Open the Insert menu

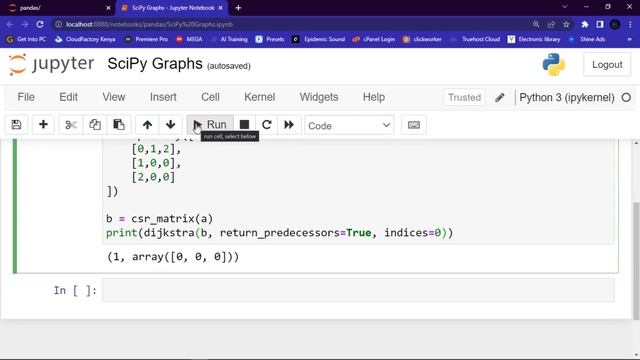pos(163,97)
